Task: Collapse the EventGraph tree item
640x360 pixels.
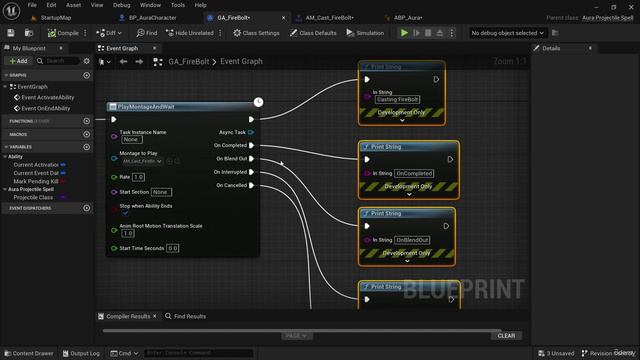Action: pos(5,87)
